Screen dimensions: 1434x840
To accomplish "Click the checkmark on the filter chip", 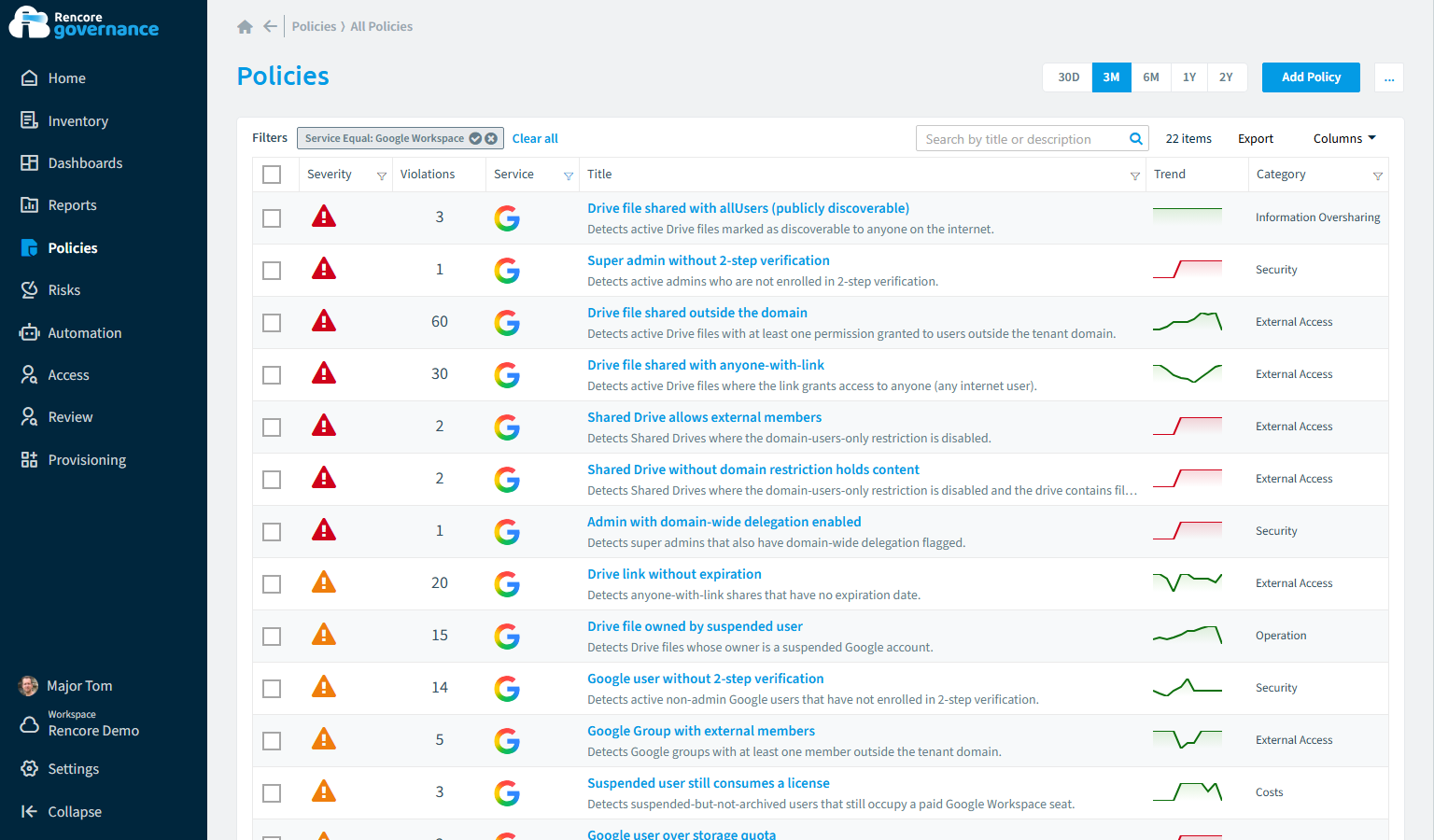I will 475,138.
